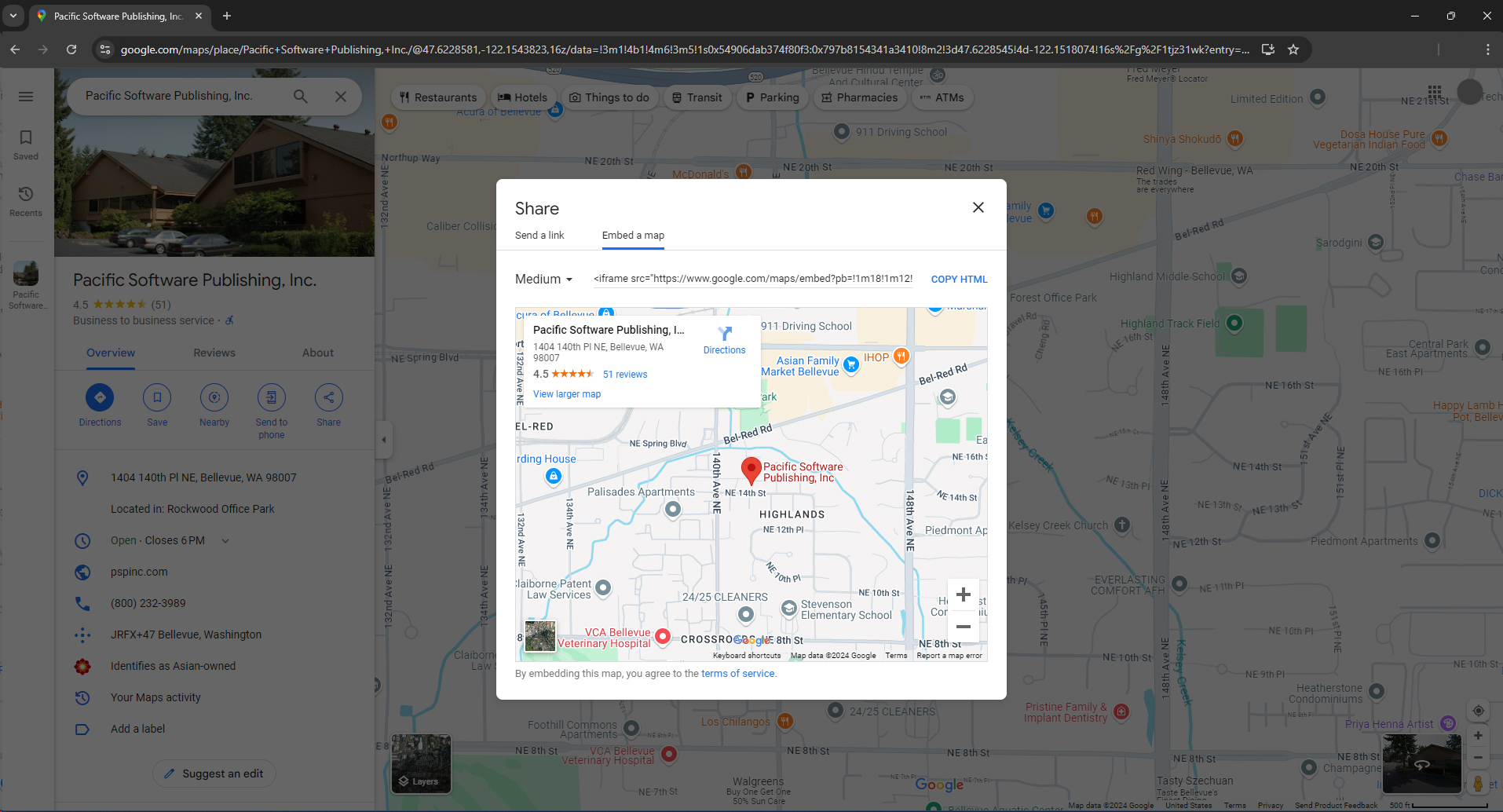The width and height of the screenshot is (1503, 812).
Task: Open the terms of service link
Action: click(737, 674)
